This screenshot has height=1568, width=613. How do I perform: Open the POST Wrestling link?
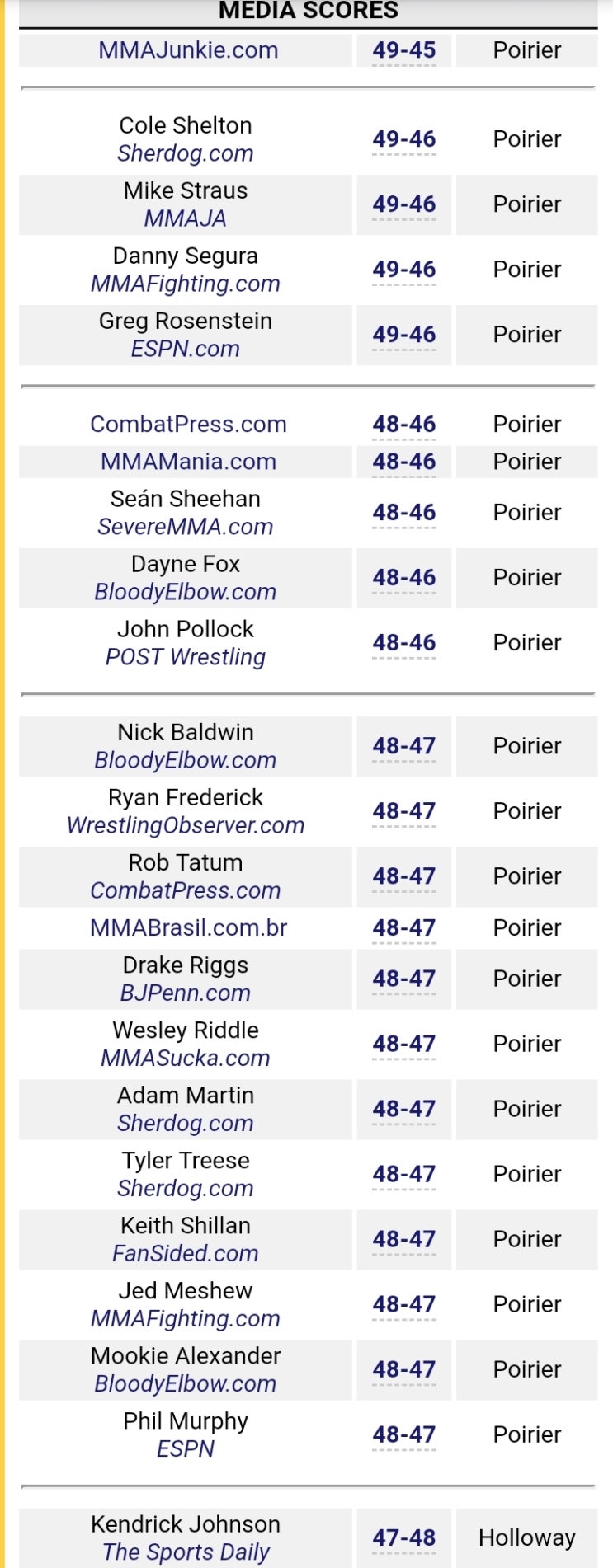click(186, 657)
